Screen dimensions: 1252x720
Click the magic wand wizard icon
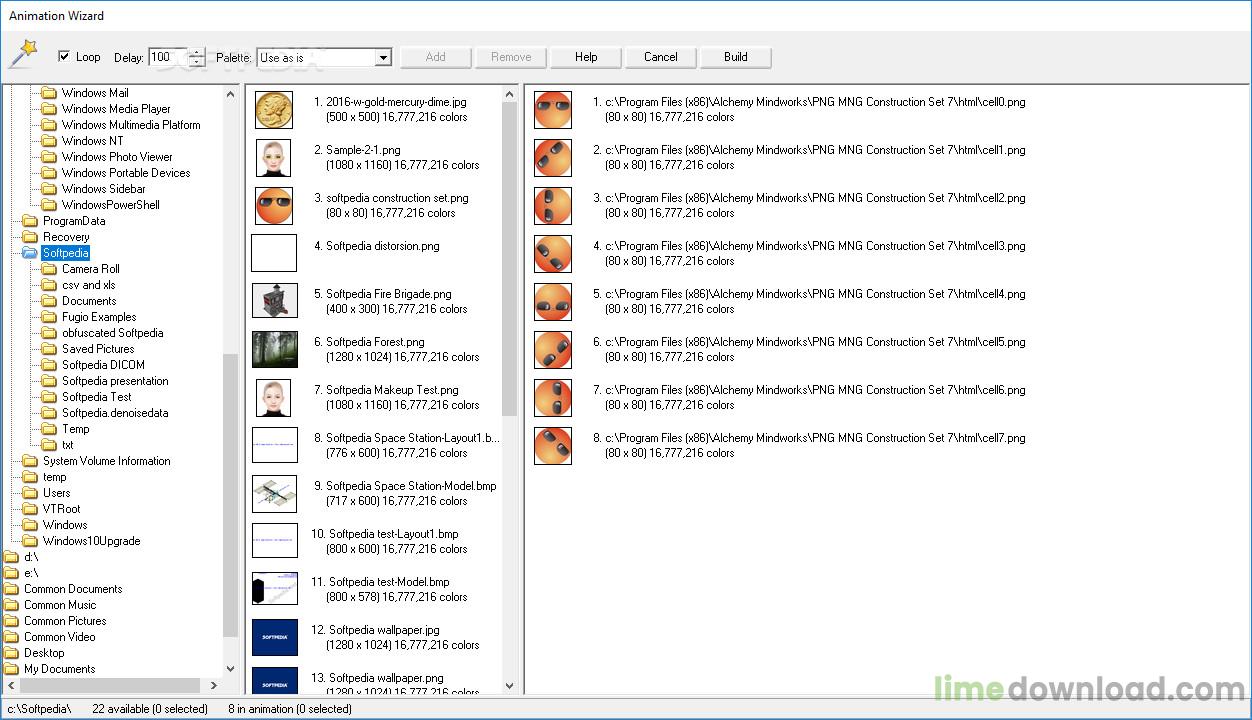[x=22, y=55]
